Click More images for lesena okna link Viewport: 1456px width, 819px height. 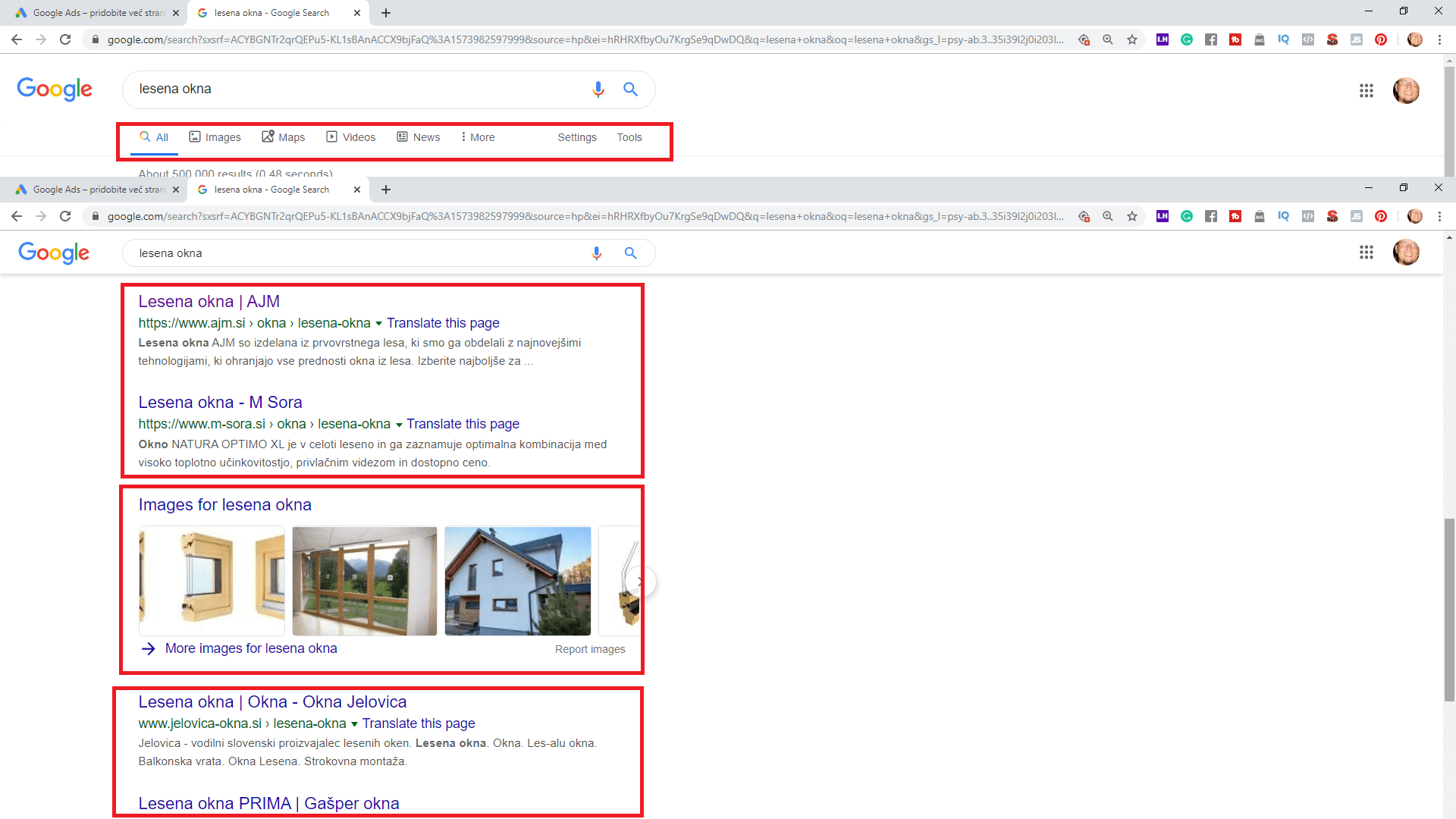tap(250, 648)
